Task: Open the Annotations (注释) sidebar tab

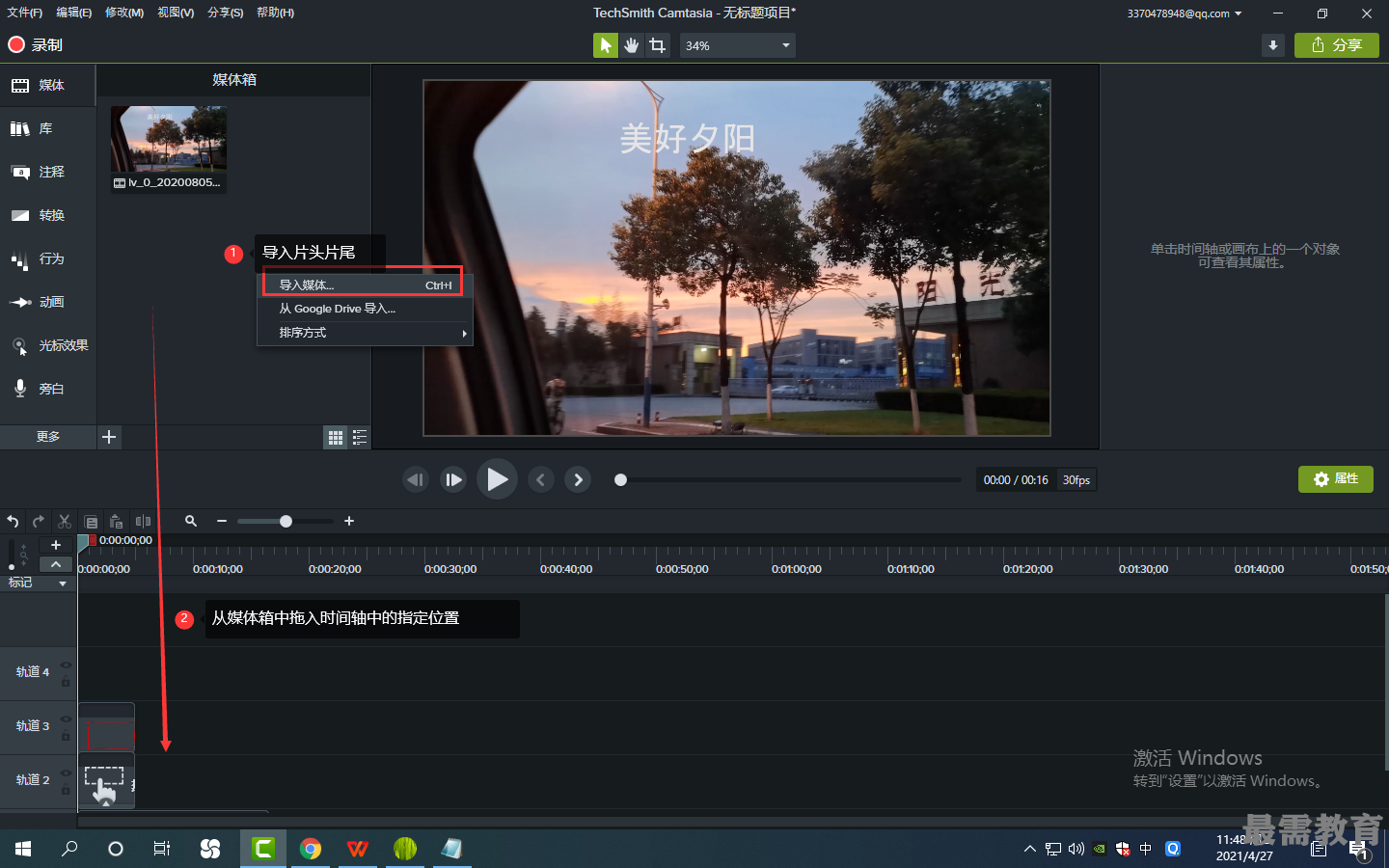Action: click(x=47, y=173)
